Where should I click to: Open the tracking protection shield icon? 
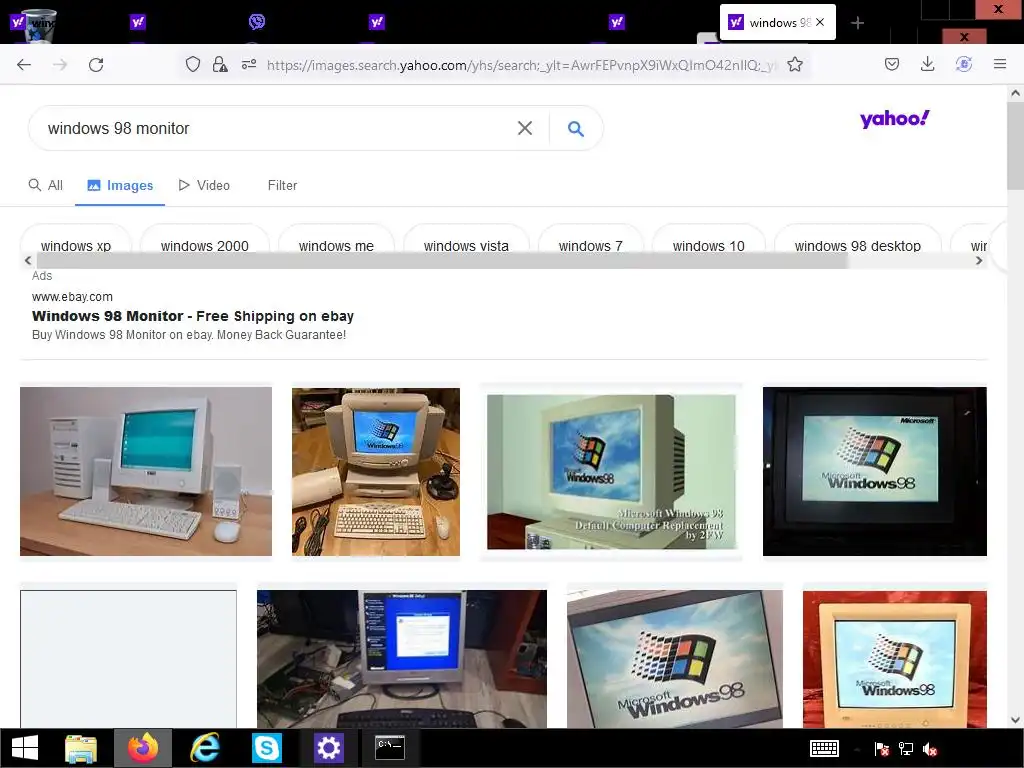[193, 64]
